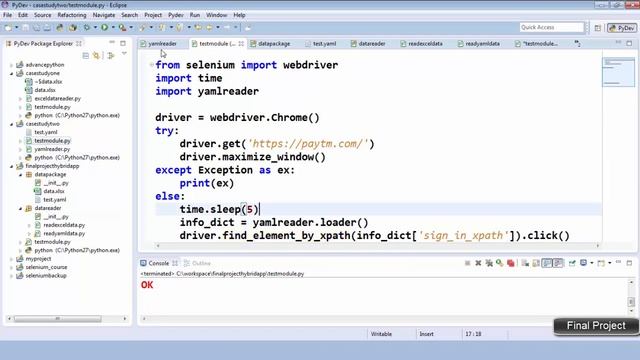Click the External Tools run icon
This screenshot has height=360, width=640.
(x=122, y=27)
